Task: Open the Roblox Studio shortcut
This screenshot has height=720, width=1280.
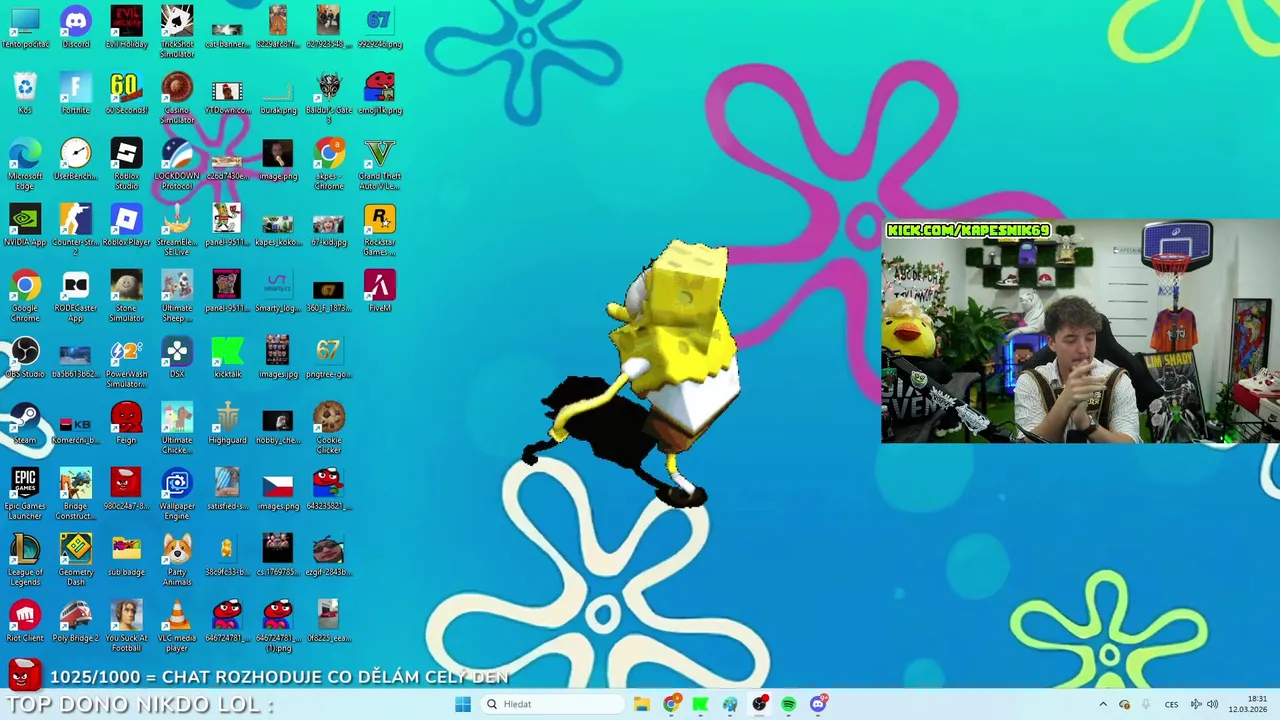Action: pos(126,164)
